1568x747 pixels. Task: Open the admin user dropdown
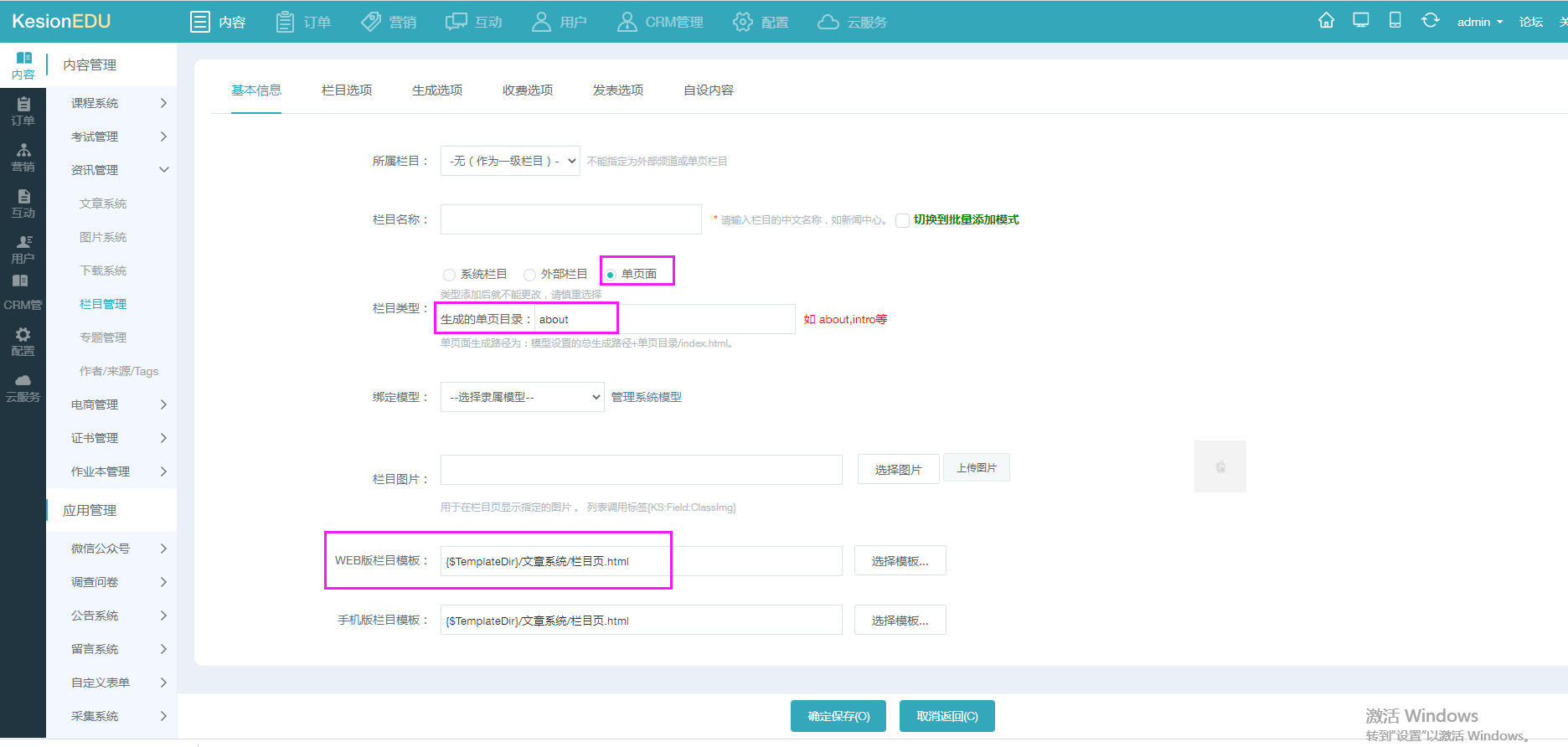point(1479,22)
